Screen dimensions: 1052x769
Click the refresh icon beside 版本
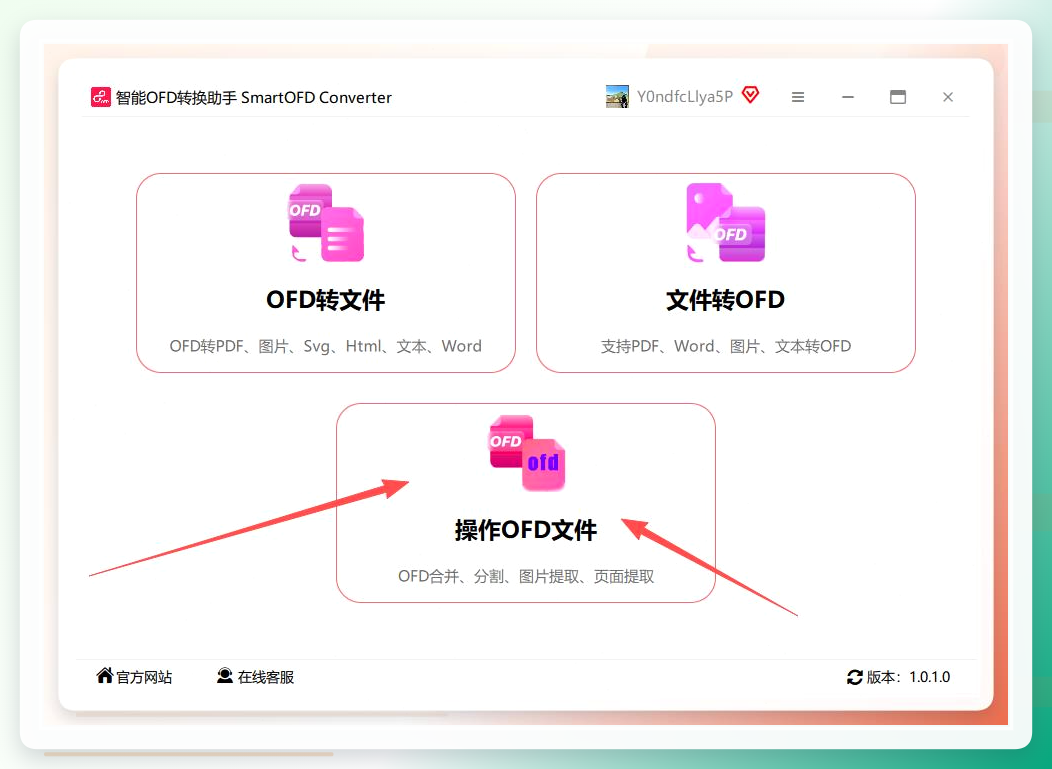point(855,677)
